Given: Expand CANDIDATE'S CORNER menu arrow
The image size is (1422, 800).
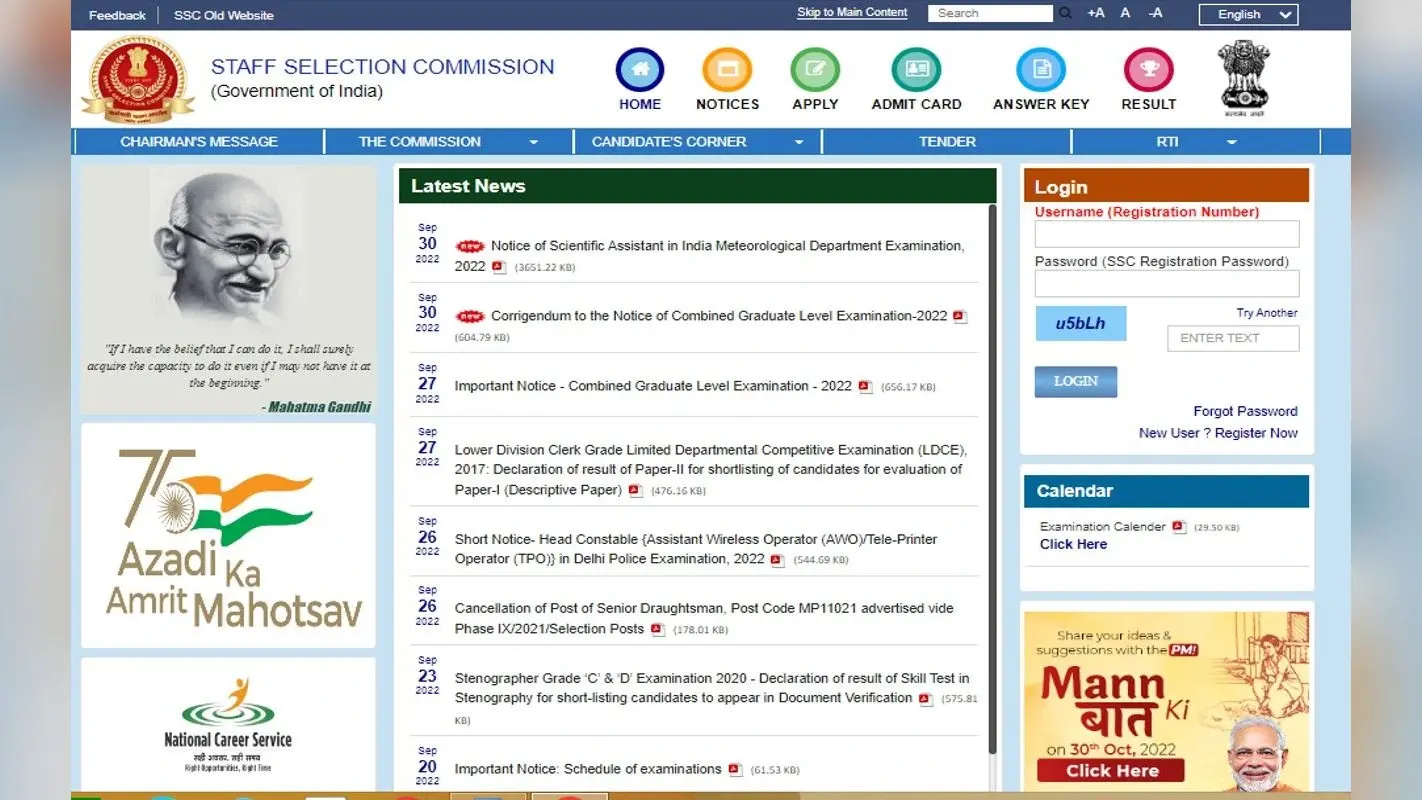Looking at the screenshot, I should (799, 142).
